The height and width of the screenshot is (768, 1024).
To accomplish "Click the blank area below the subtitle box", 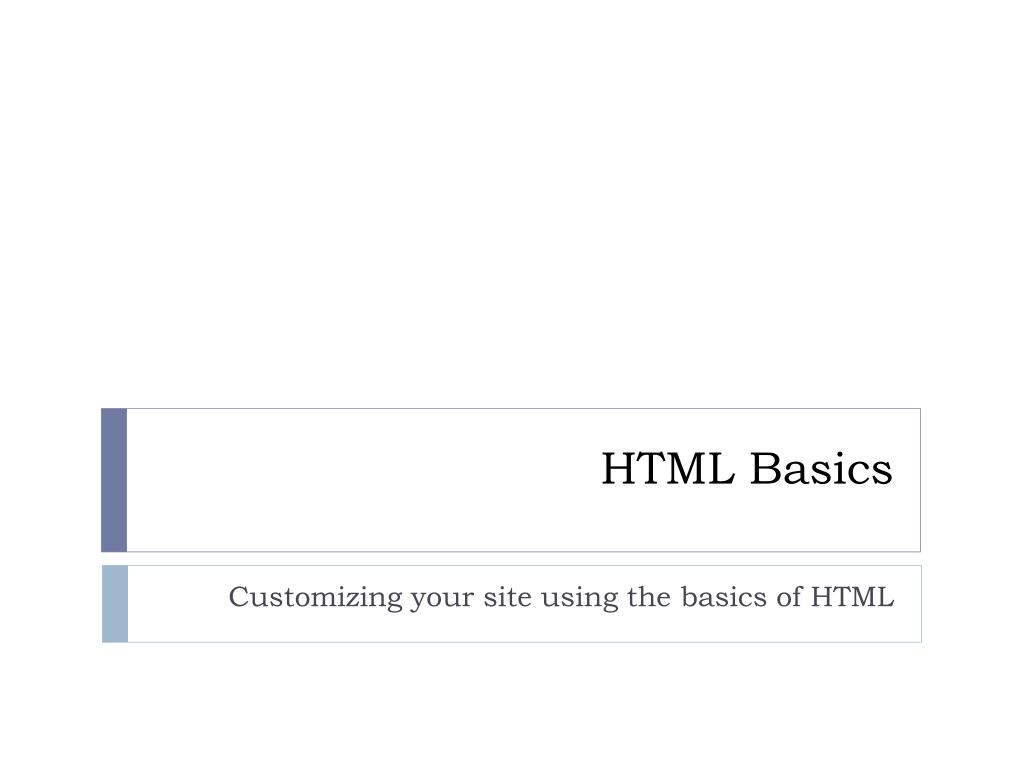I will [x=512, y=705].
